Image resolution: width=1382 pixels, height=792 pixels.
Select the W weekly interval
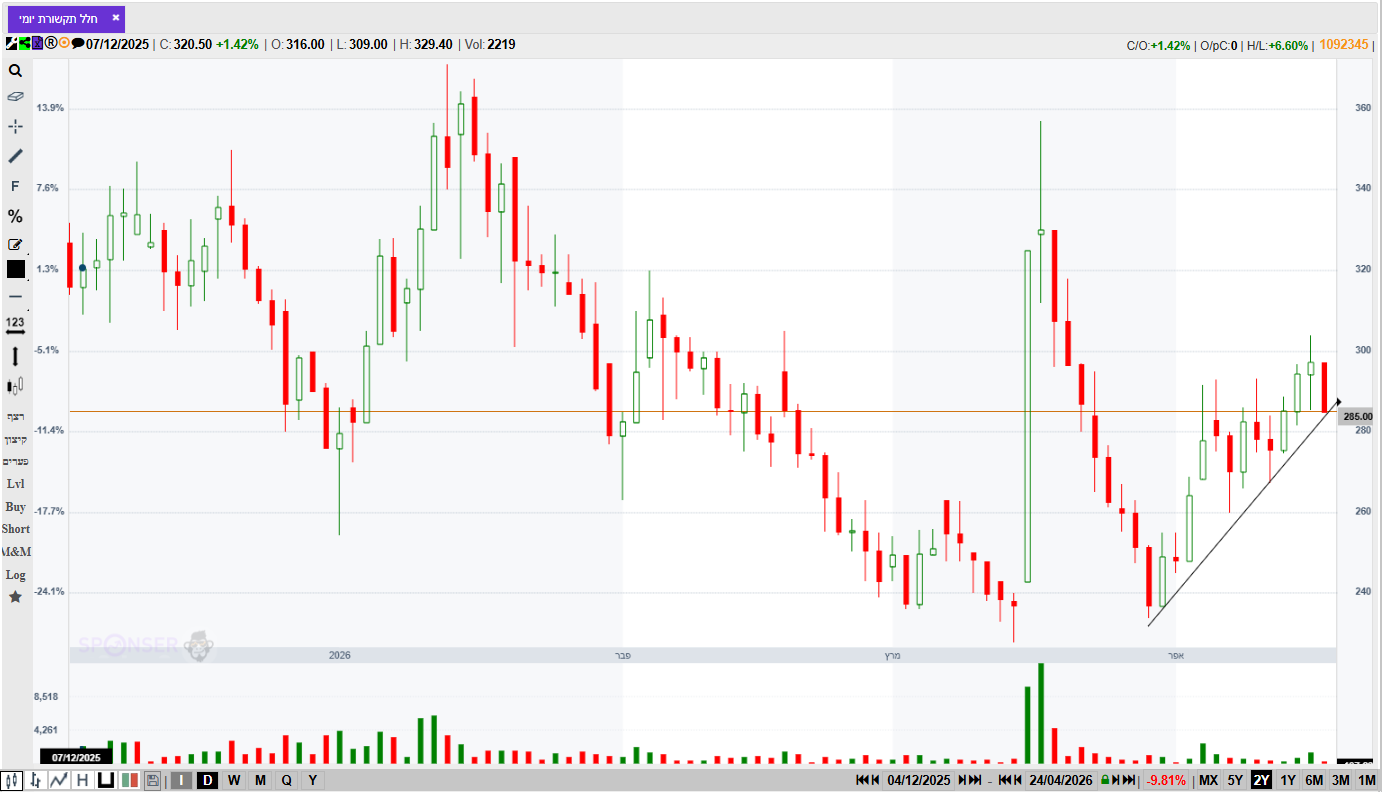234,780
